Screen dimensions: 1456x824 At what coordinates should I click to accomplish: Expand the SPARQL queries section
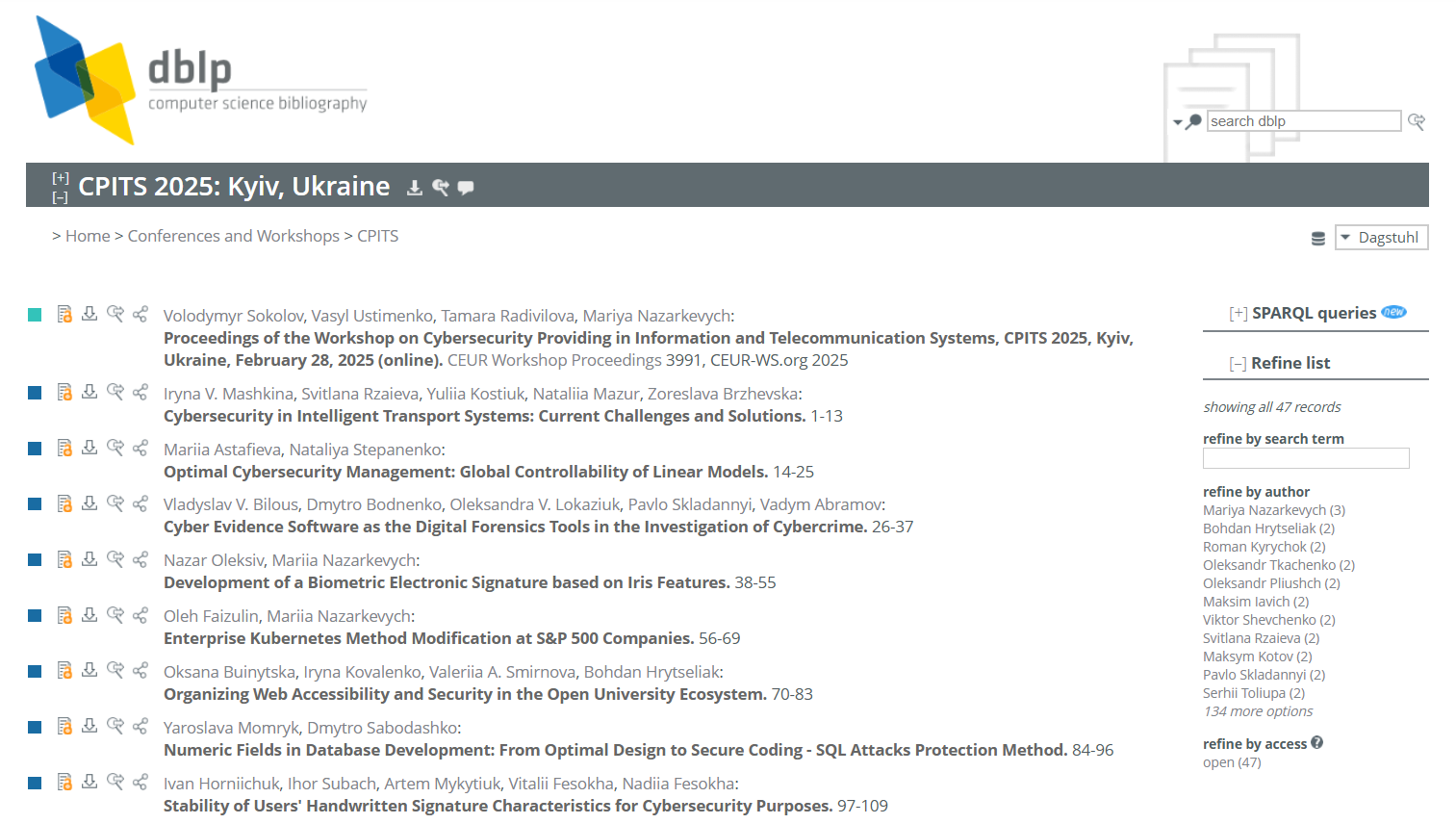[x=1238, y=314]
